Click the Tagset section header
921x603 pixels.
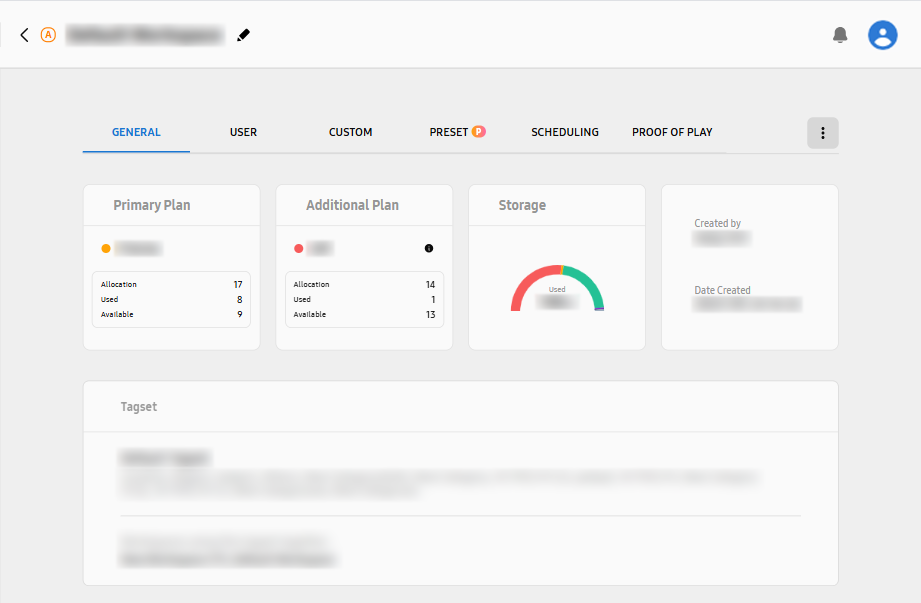pos(139,407)
